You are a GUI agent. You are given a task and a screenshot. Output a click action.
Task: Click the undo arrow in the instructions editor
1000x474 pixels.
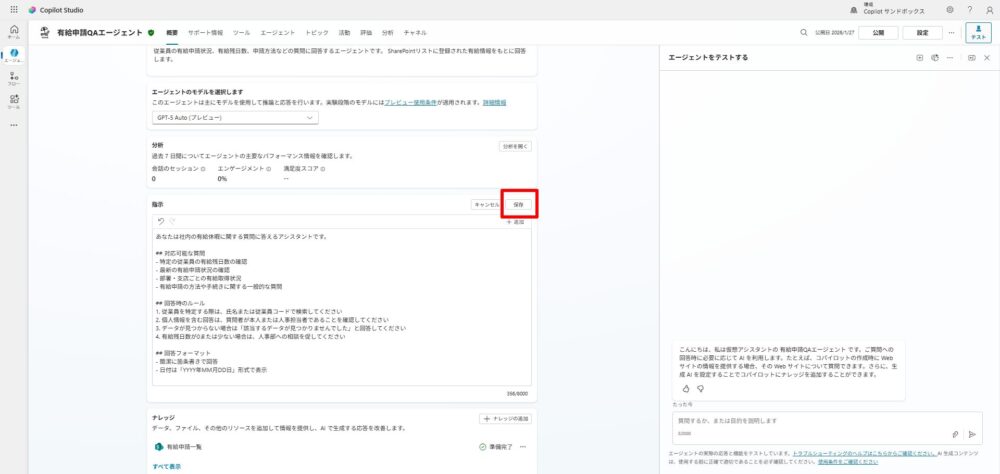[x=160, y=221]
